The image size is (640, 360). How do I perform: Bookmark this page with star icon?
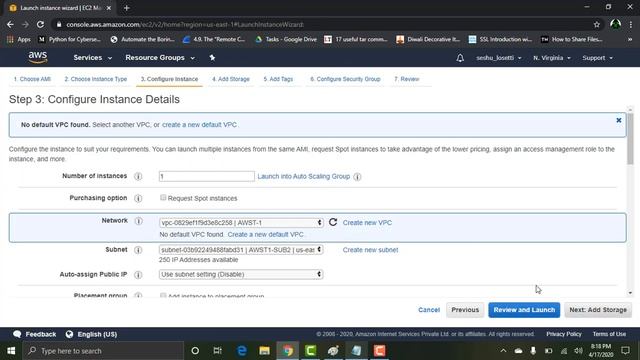[597, 24]
